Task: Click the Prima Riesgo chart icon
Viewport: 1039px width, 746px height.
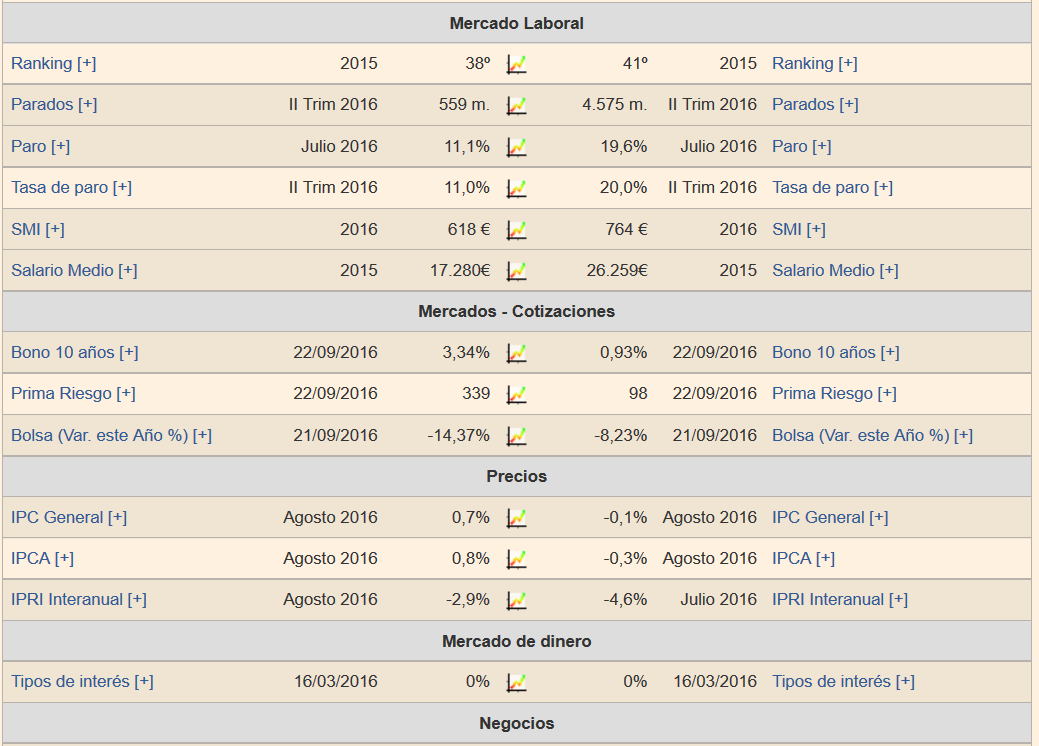Action: [516, 394]
